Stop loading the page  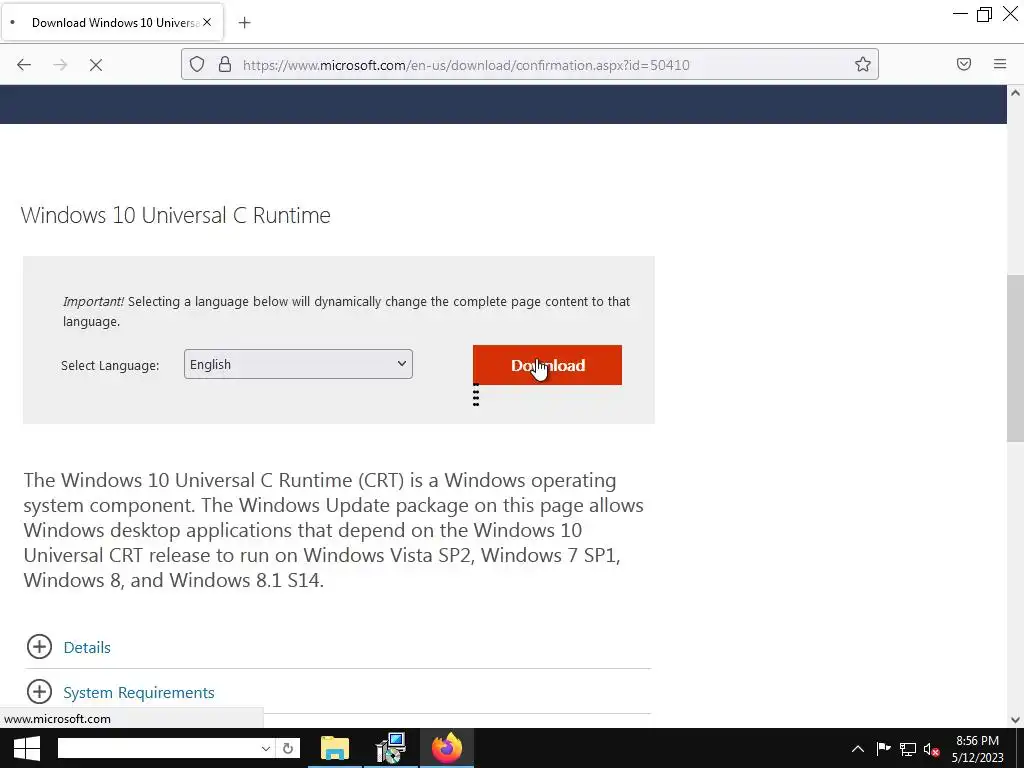[96, 65]
